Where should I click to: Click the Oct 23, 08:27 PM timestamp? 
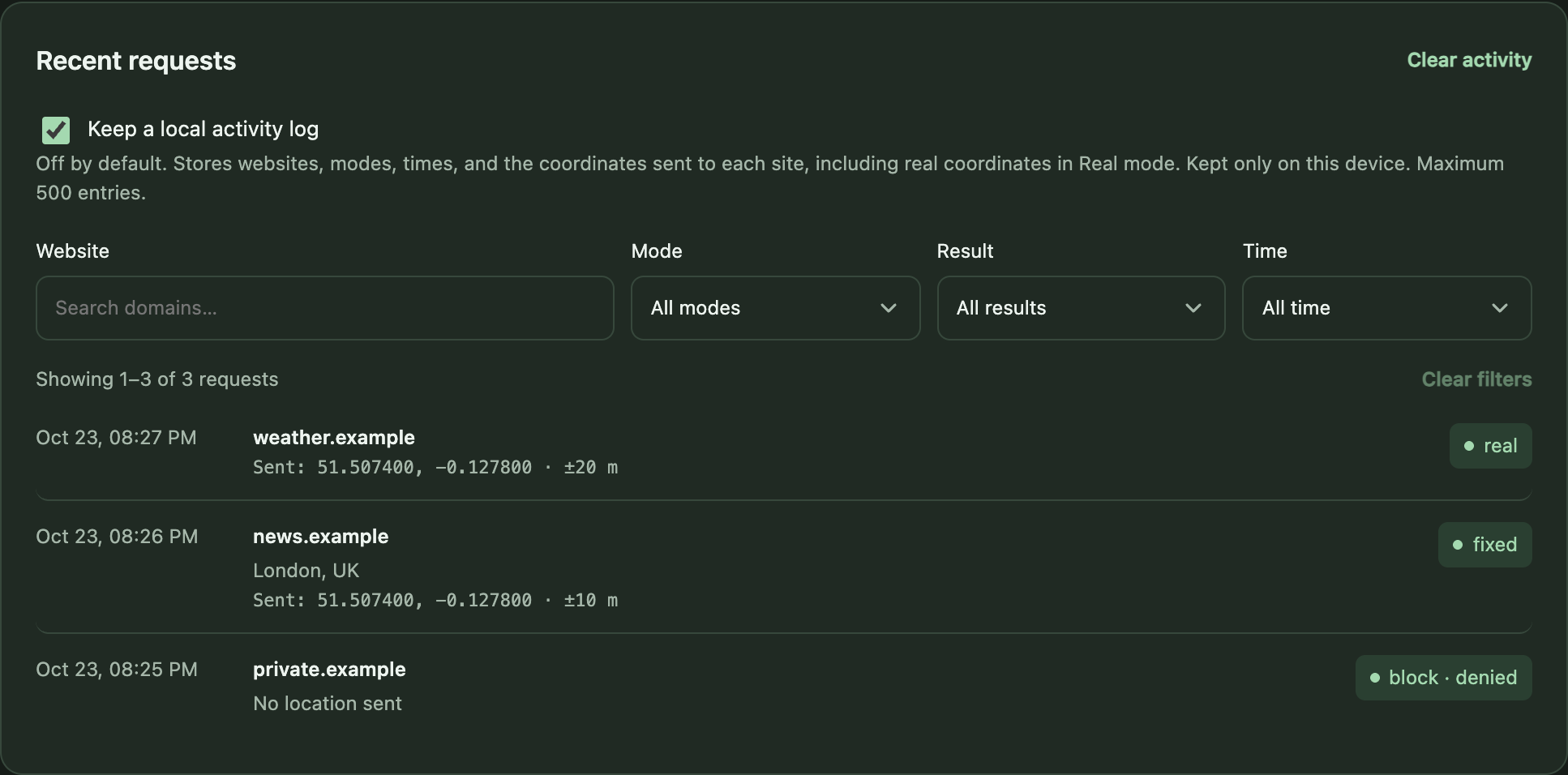coord(116,438)
